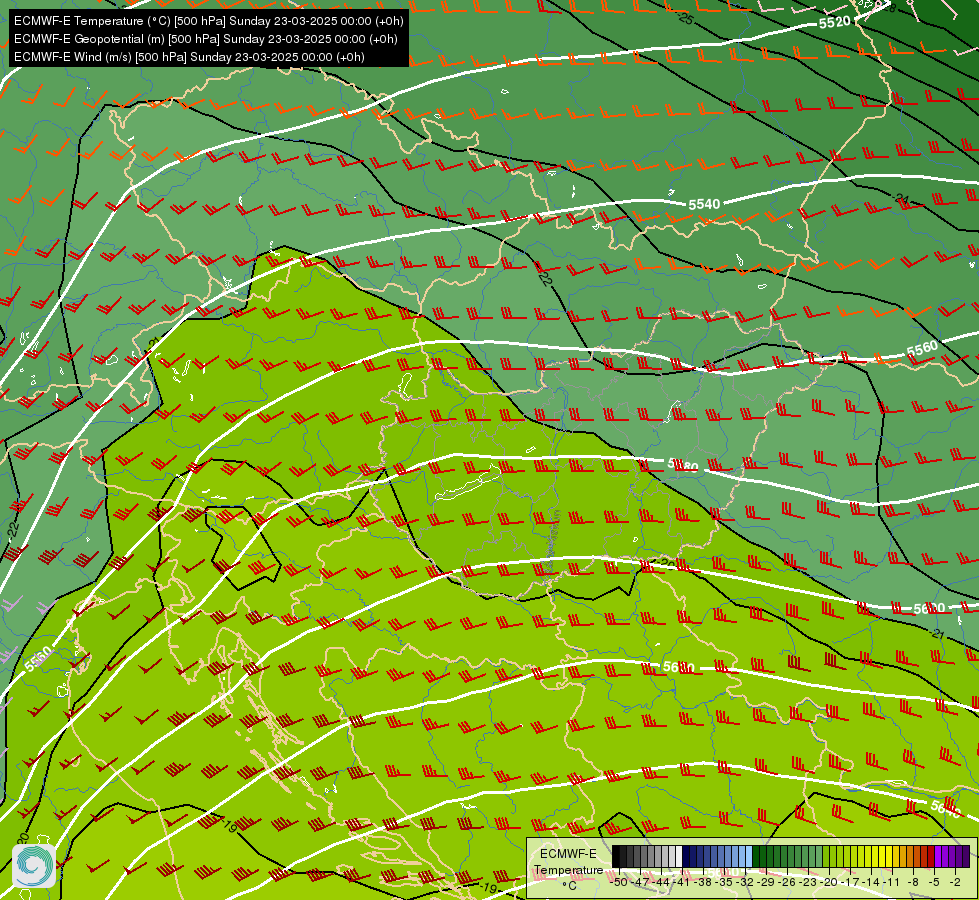Click the -26 value on temperature scale
Viewport: 979px width, 900px height.
[x=787, y=882]
